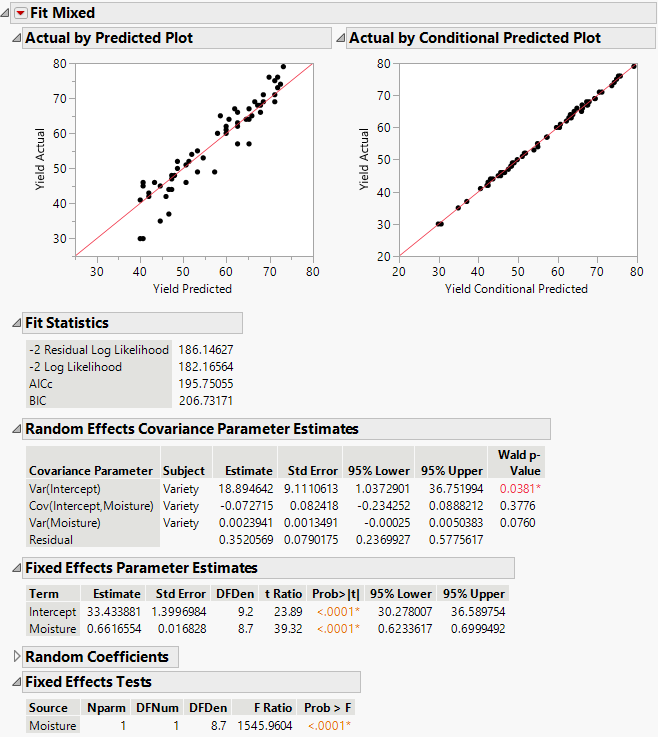Collapse Fixed Effects Parameter Estimates section
Viewport: 658px width, 737px height.
[x=15, y=568]
